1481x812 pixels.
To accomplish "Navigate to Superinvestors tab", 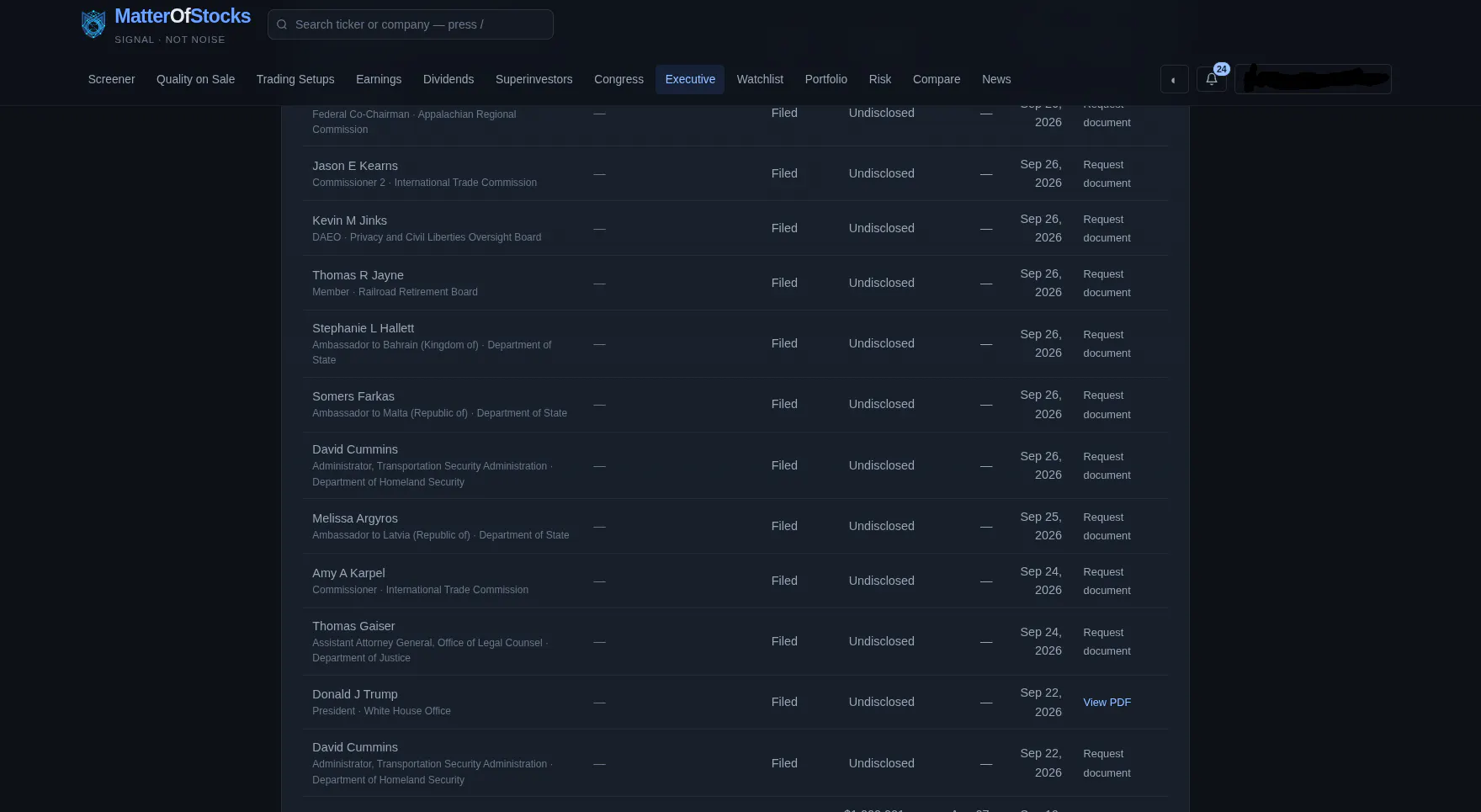I will tap(533, 79).
